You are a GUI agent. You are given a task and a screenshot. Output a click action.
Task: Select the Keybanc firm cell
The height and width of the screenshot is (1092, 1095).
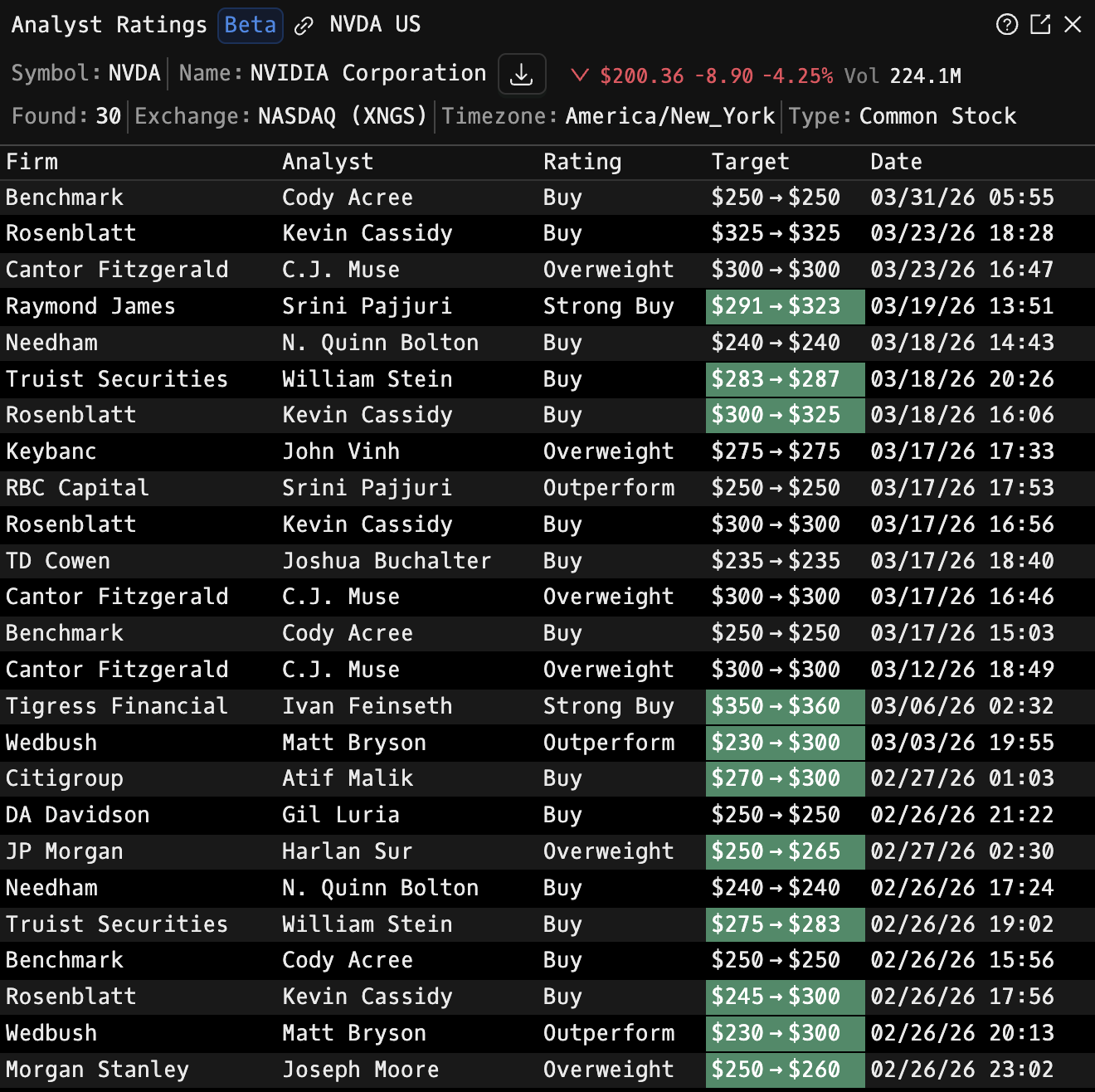(x=51, y=451)
